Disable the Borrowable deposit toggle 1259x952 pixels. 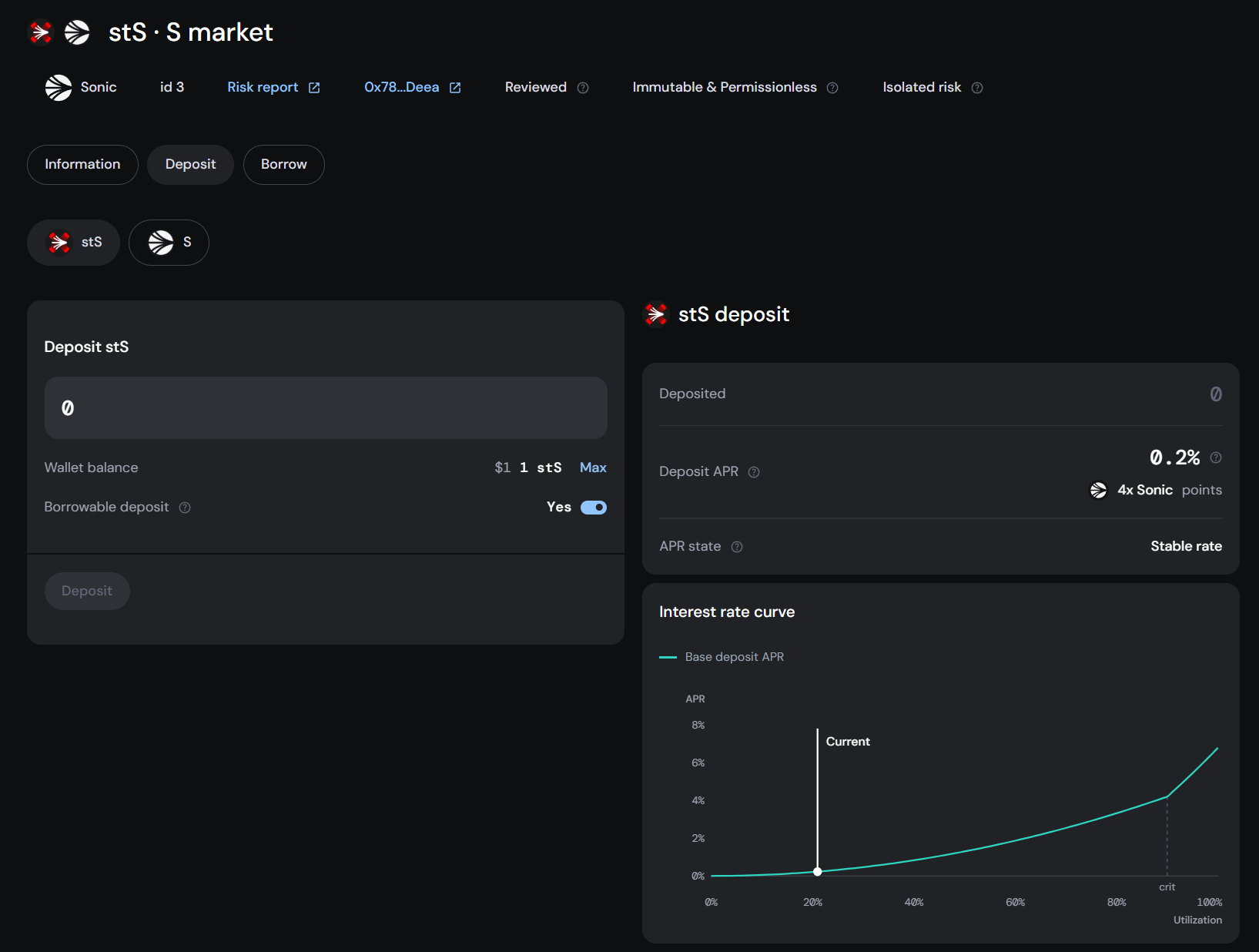pyautogui.click(x=593, y=507)
